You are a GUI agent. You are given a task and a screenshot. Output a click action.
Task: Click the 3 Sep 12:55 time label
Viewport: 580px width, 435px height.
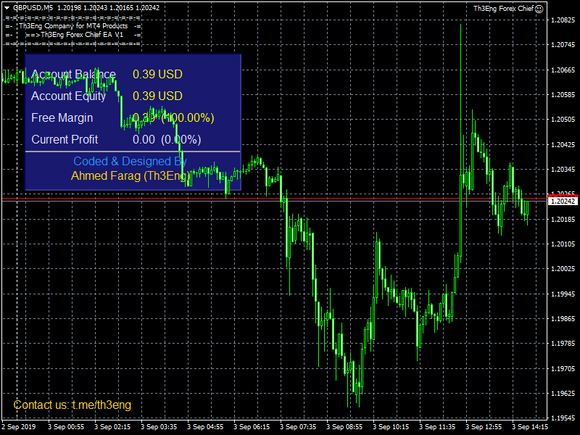tap(483, 427)
